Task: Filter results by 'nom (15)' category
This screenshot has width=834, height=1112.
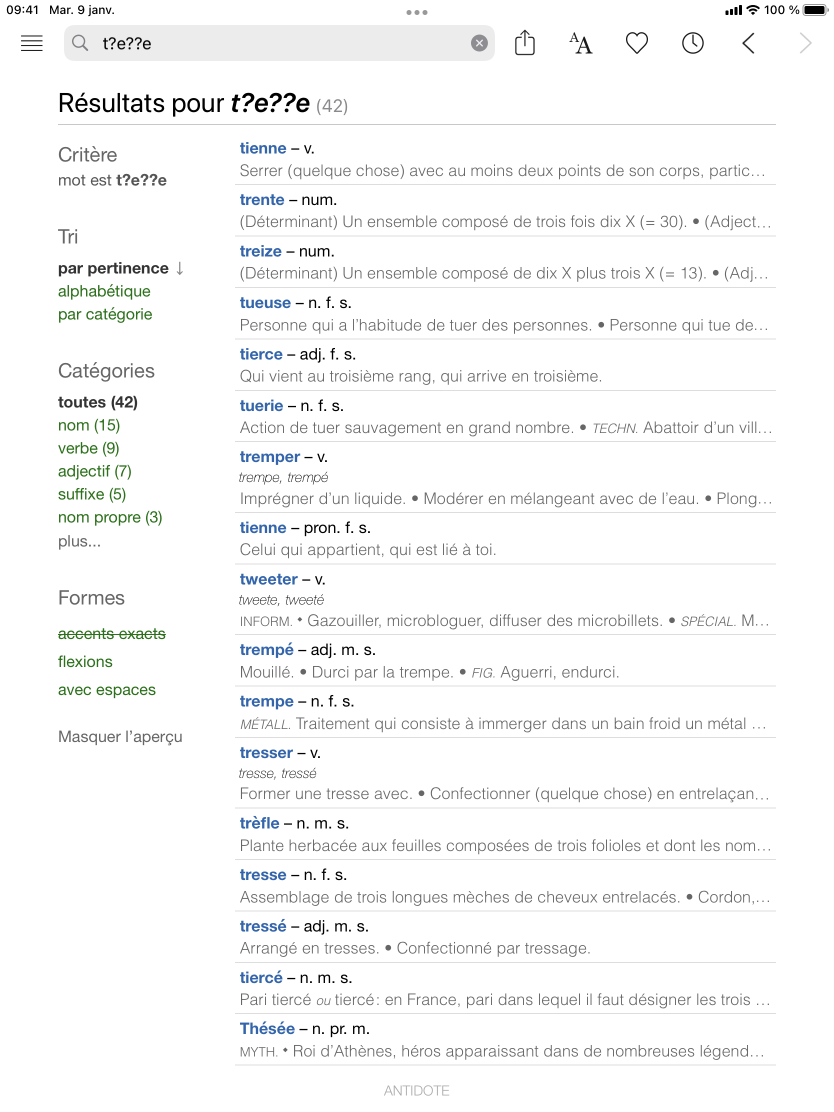Action: 89,425
